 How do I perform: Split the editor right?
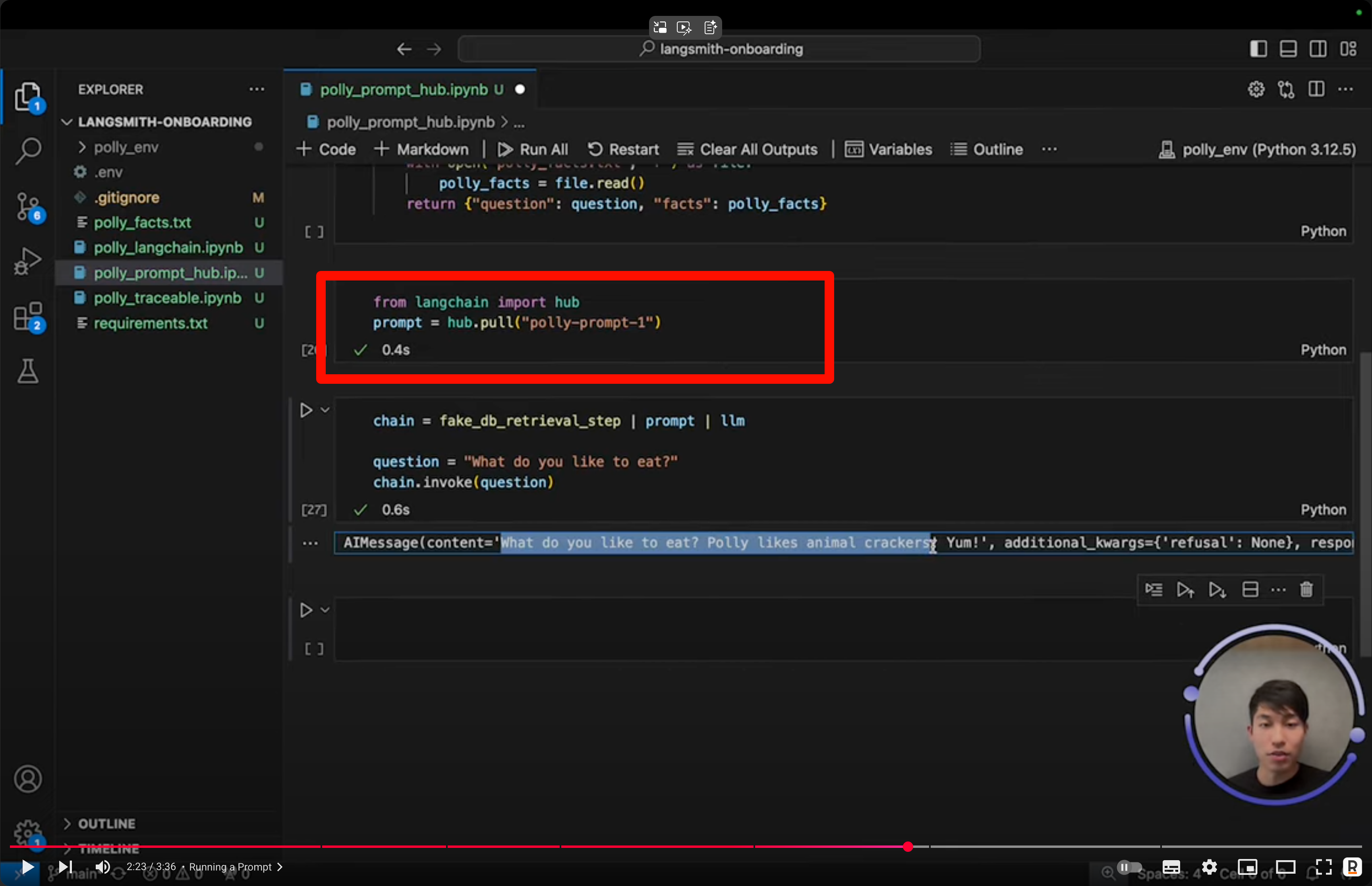coord(1316,89)
